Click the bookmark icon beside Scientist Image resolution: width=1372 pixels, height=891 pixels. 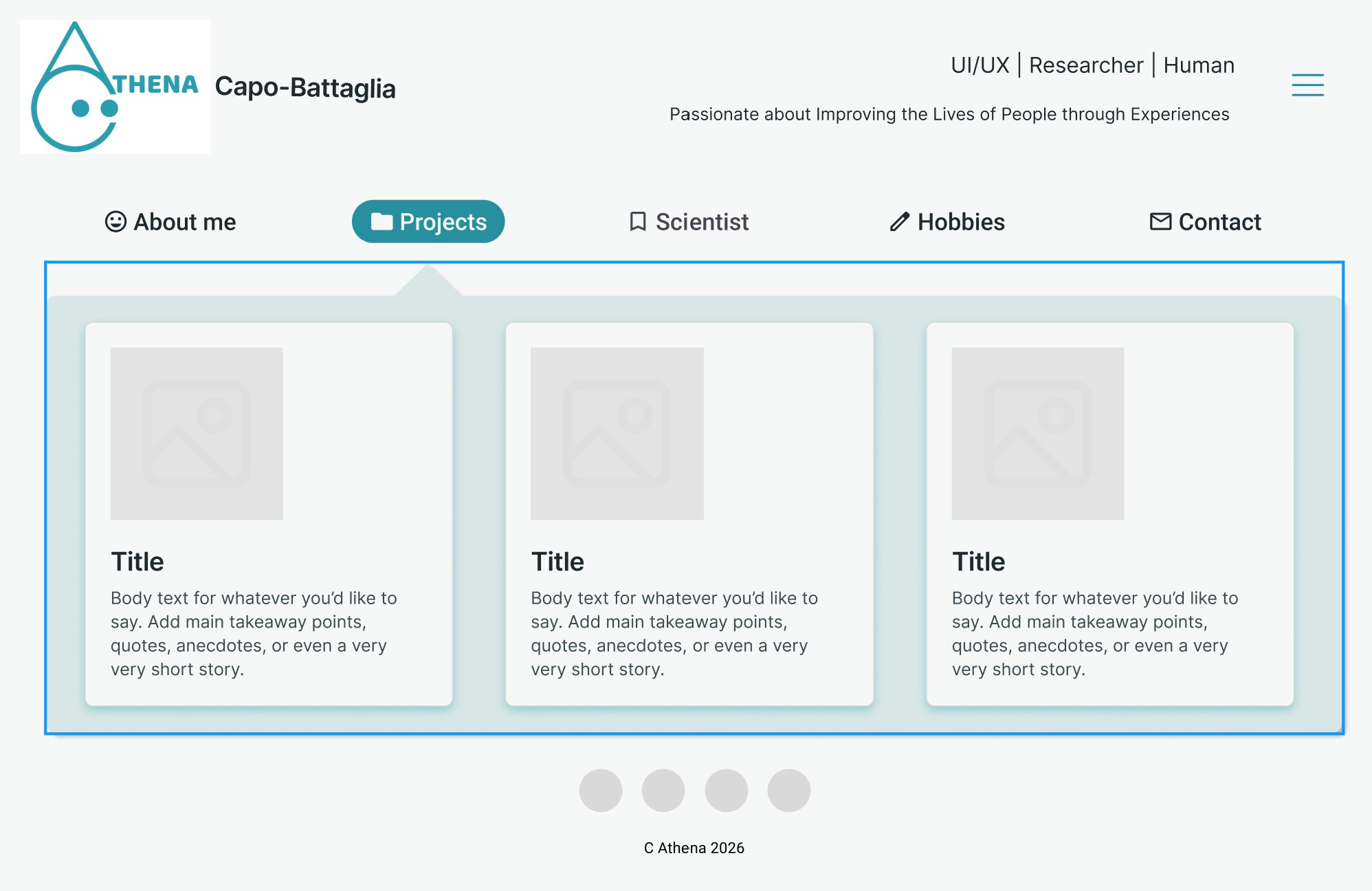tap(638, 221)
